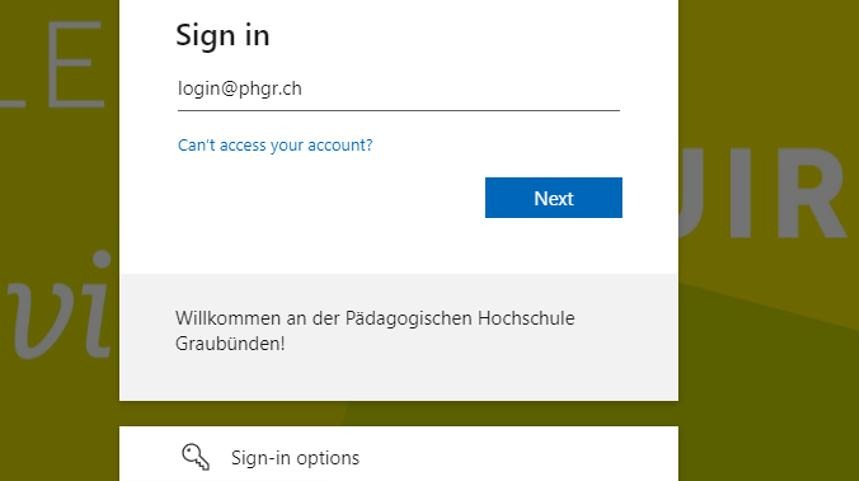Viewport: 859px width, 481px height.
Task: Click the word "Hochschule" in the welcome message
Action: 526,319
